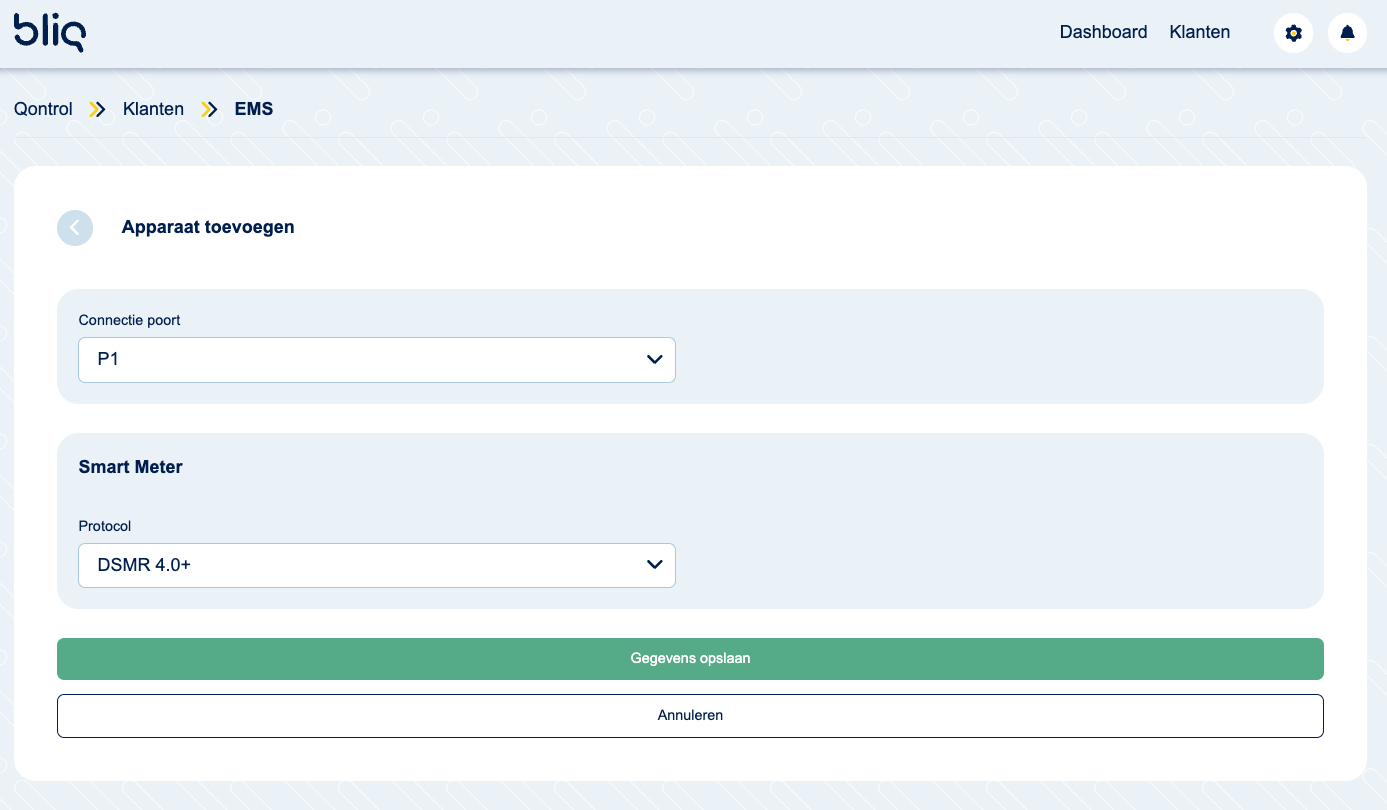The image size is (1387, 810).
Task: Open Dashboard from the top navigation
Action: tap(1103, 32)
